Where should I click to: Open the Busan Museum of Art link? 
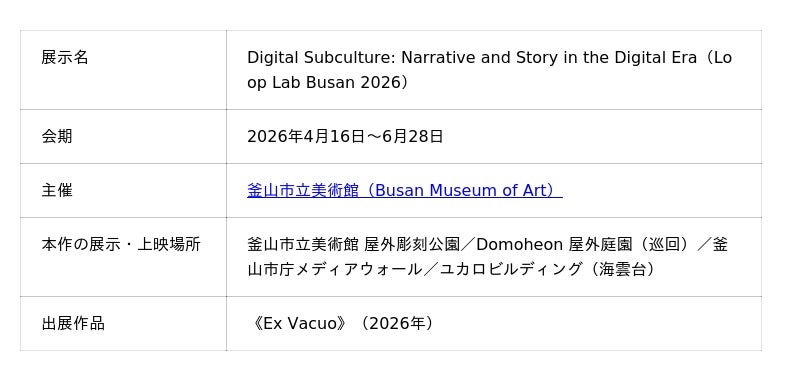point(405,190)
